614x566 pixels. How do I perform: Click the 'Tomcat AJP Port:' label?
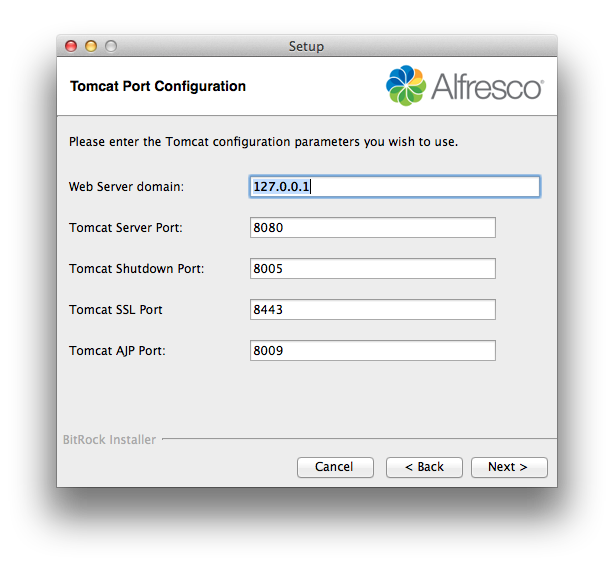117,351
